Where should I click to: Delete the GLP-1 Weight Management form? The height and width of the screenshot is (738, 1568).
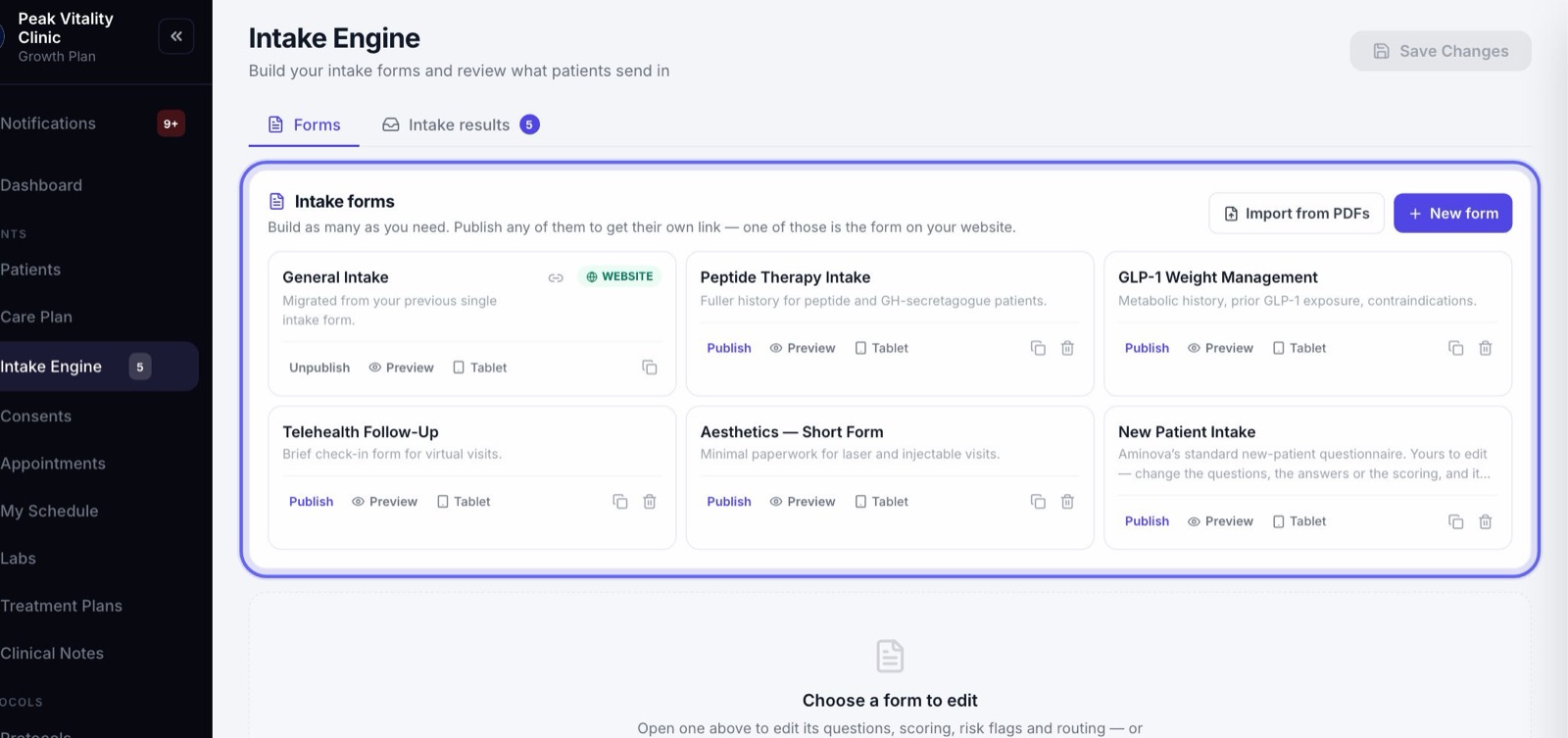click(1486, 348)
